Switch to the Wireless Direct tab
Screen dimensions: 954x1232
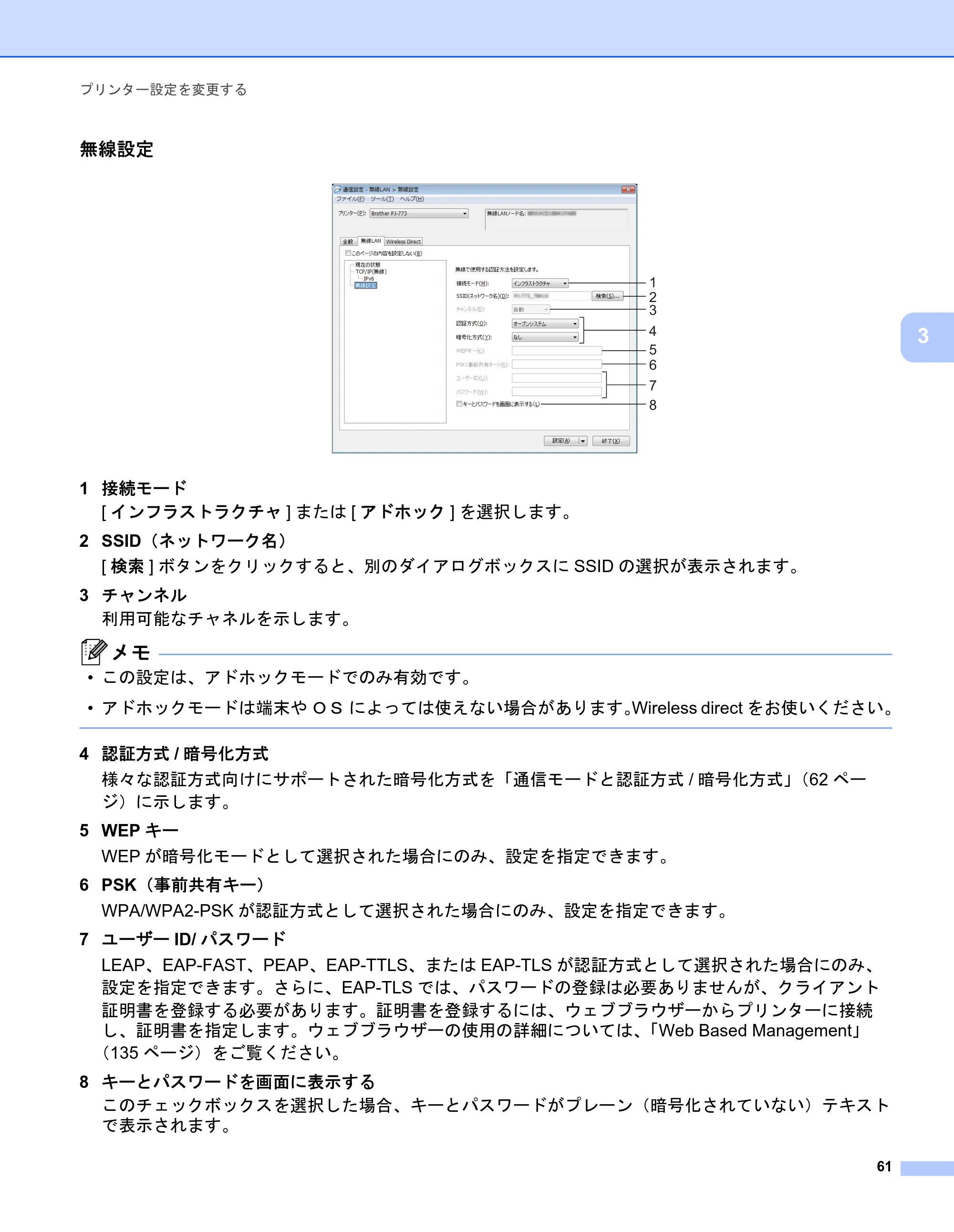403,241
